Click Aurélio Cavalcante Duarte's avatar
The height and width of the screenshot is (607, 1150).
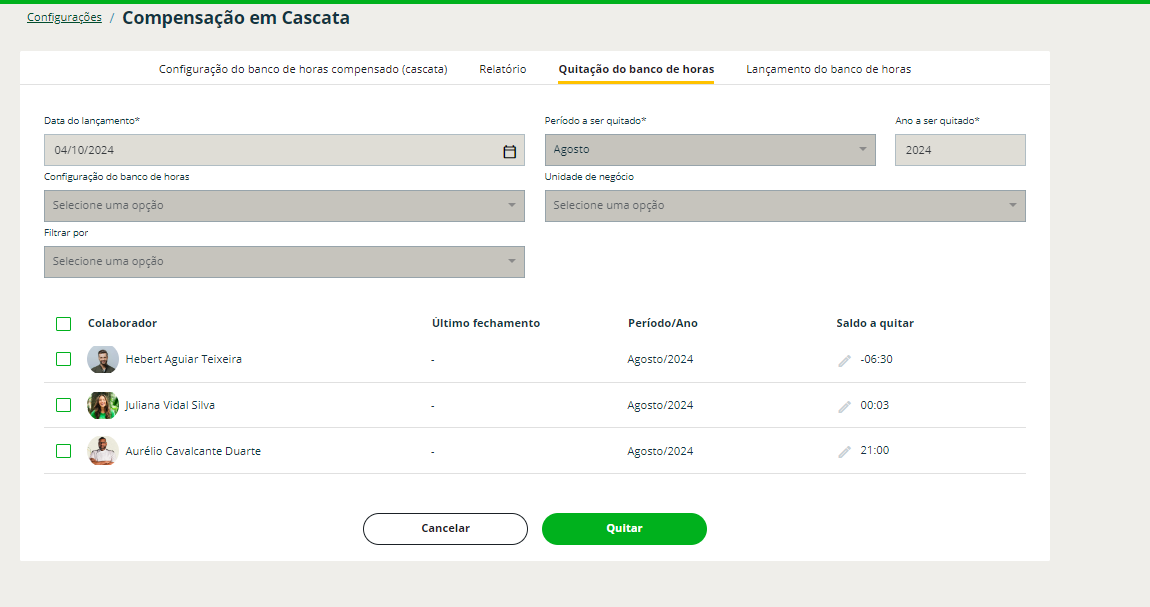tap(103, 451)
